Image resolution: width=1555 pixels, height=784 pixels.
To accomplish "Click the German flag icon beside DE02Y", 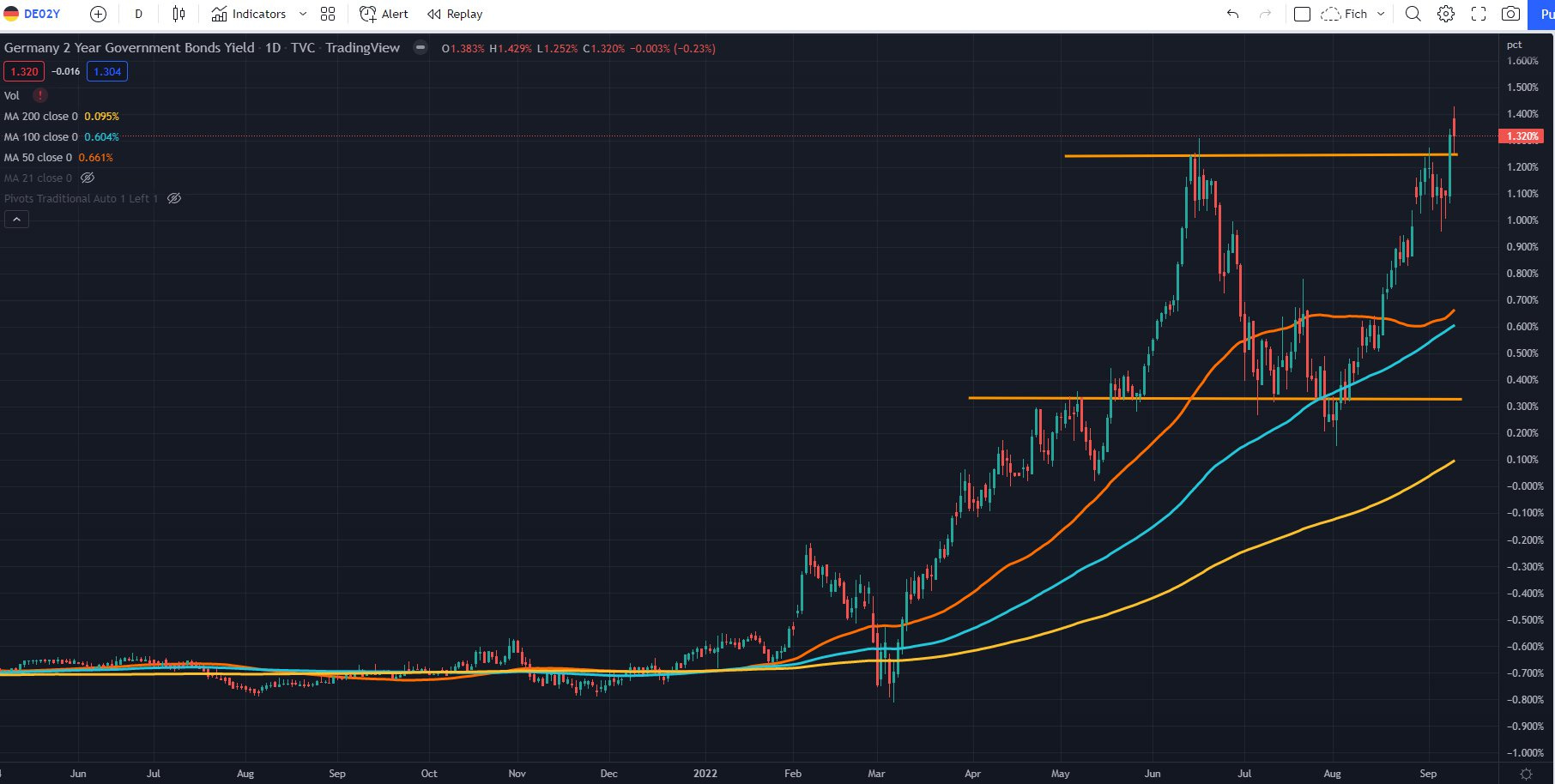I will (11, 14).
